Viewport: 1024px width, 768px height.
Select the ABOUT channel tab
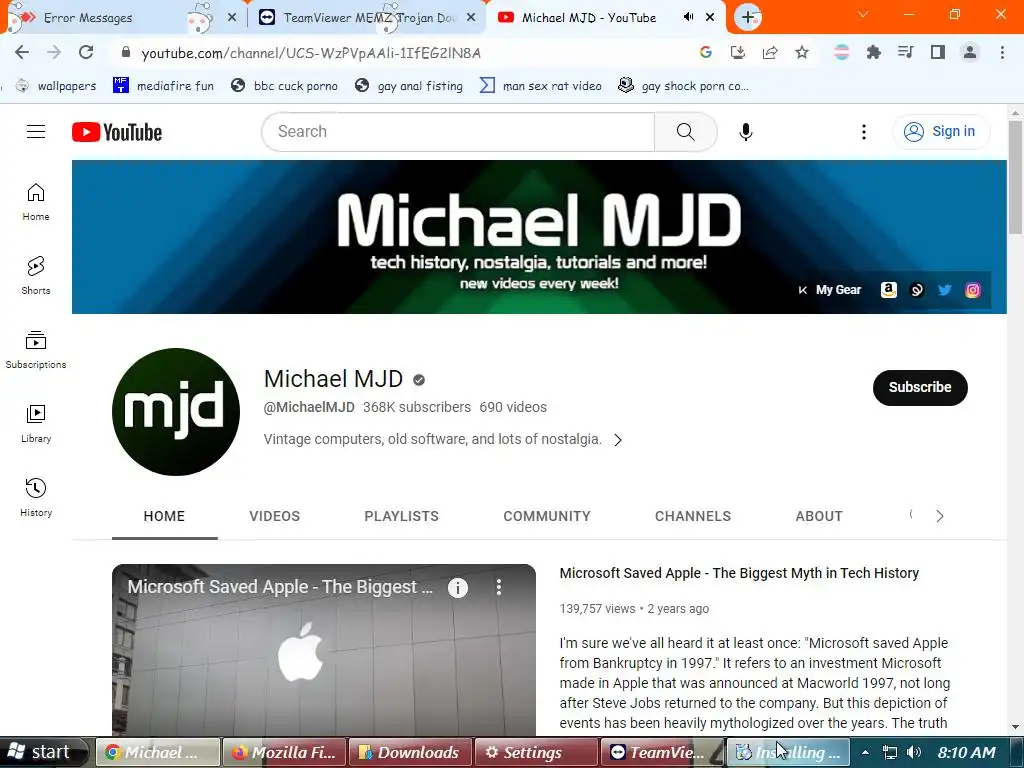(819, 517)
